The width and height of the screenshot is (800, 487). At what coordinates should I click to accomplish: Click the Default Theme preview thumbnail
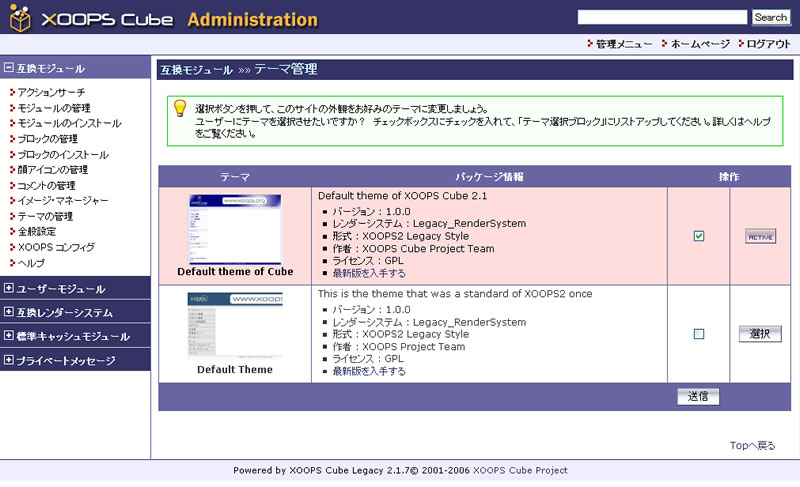point(235,325)
